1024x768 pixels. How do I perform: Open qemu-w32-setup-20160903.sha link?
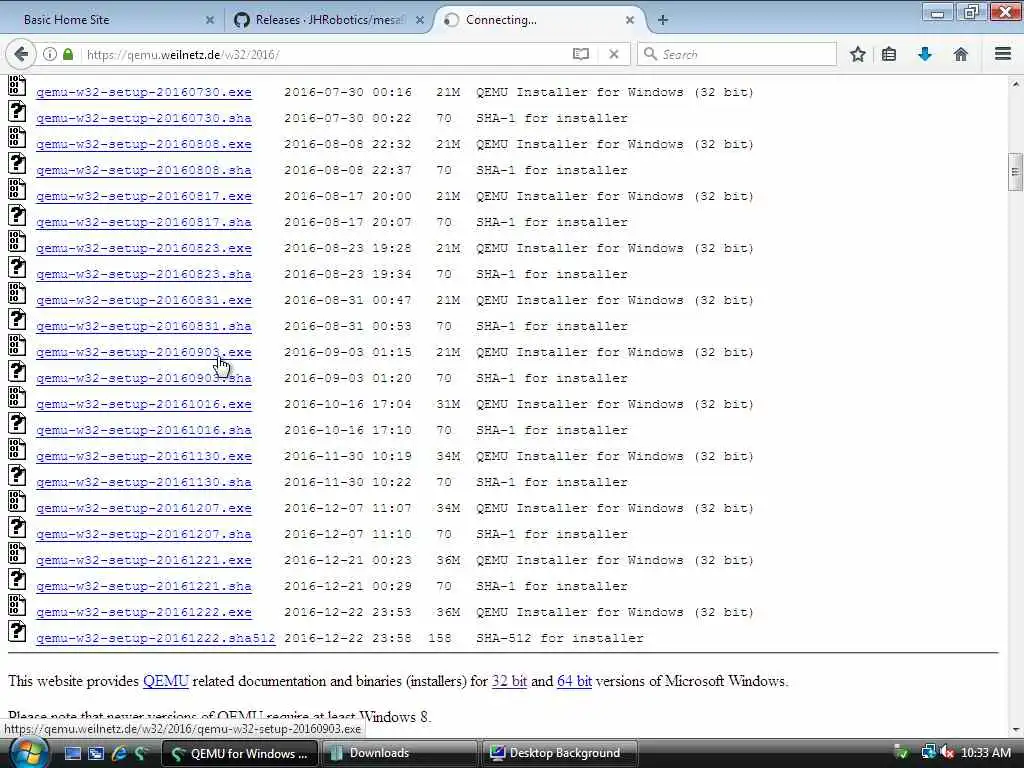[x=144, y=378]
